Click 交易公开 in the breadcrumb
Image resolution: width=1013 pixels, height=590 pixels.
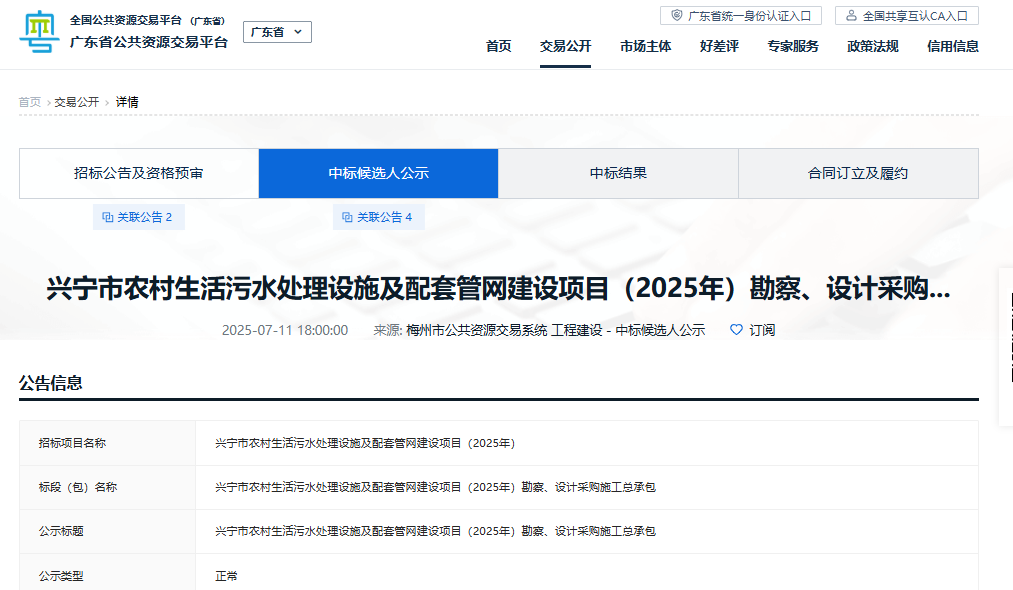click(x=77, y=102)
